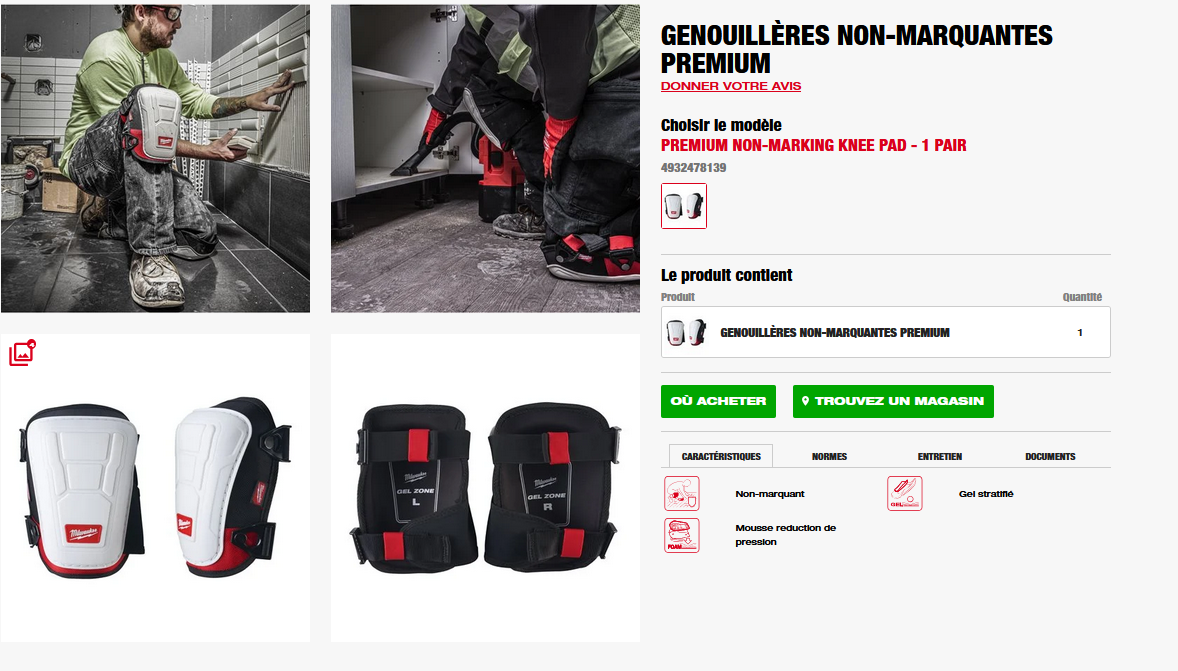The height and width of the screenshot is (671, 1178).
Task: Switch to the Normes tab
Action: click(x=829, y=456)
